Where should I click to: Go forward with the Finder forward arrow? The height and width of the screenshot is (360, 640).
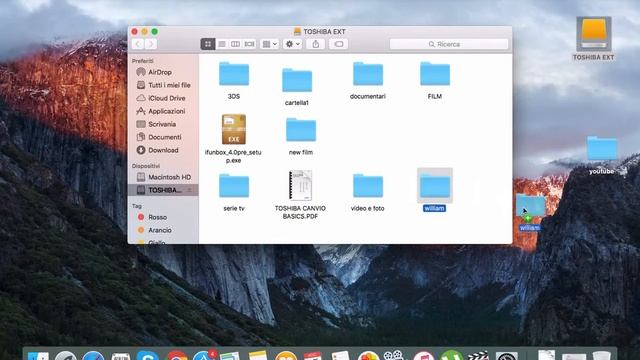click(151, 44)
